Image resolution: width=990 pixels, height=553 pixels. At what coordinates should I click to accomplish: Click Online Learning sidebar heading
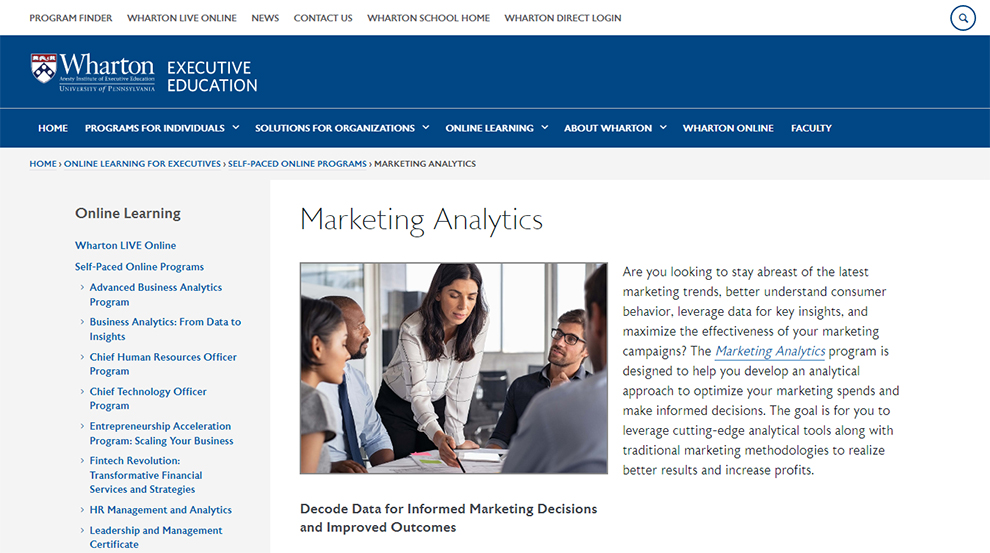(x=128, y=213)
